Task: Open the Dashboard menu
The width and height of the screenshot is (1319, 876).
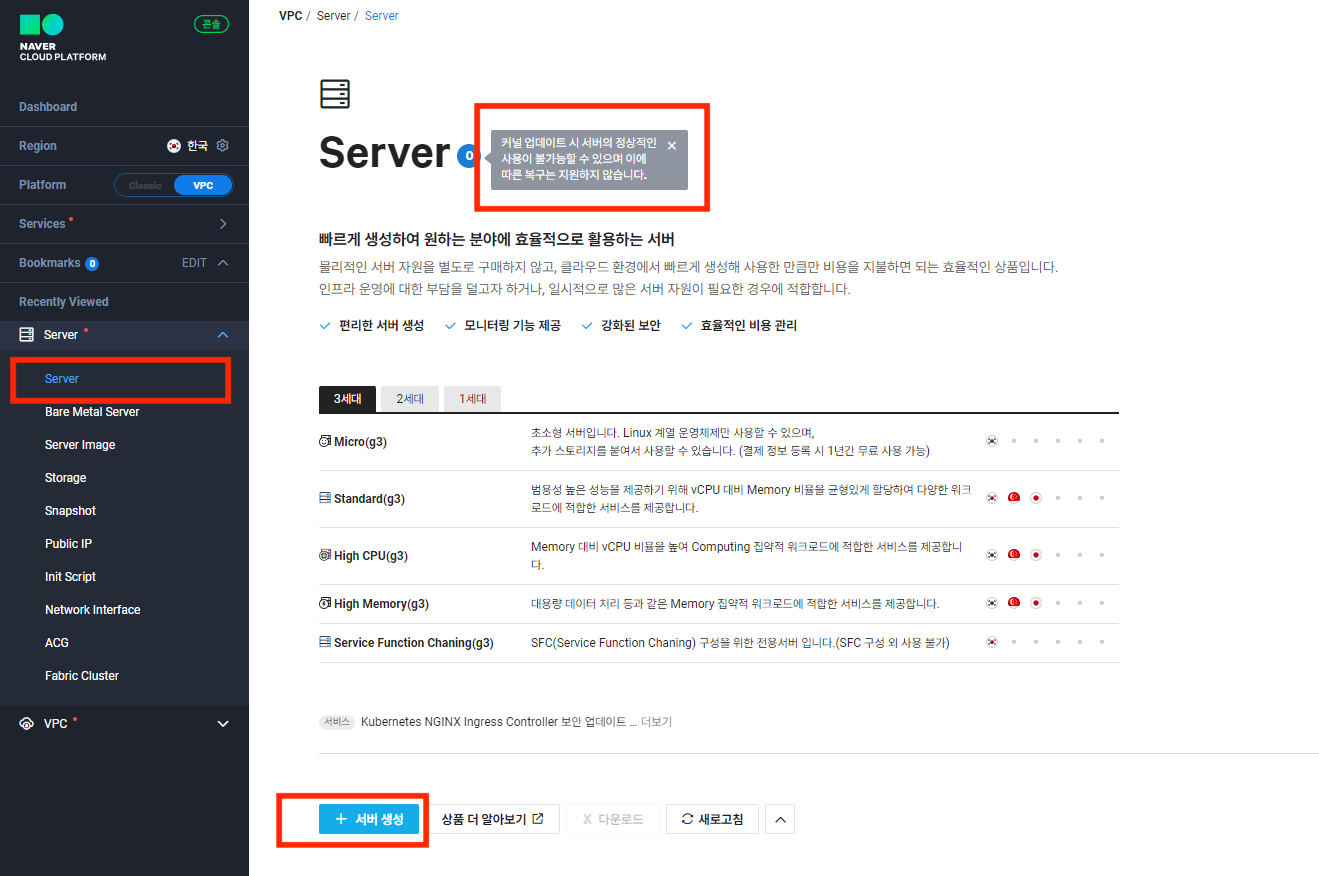Action: tap(48, 107)
